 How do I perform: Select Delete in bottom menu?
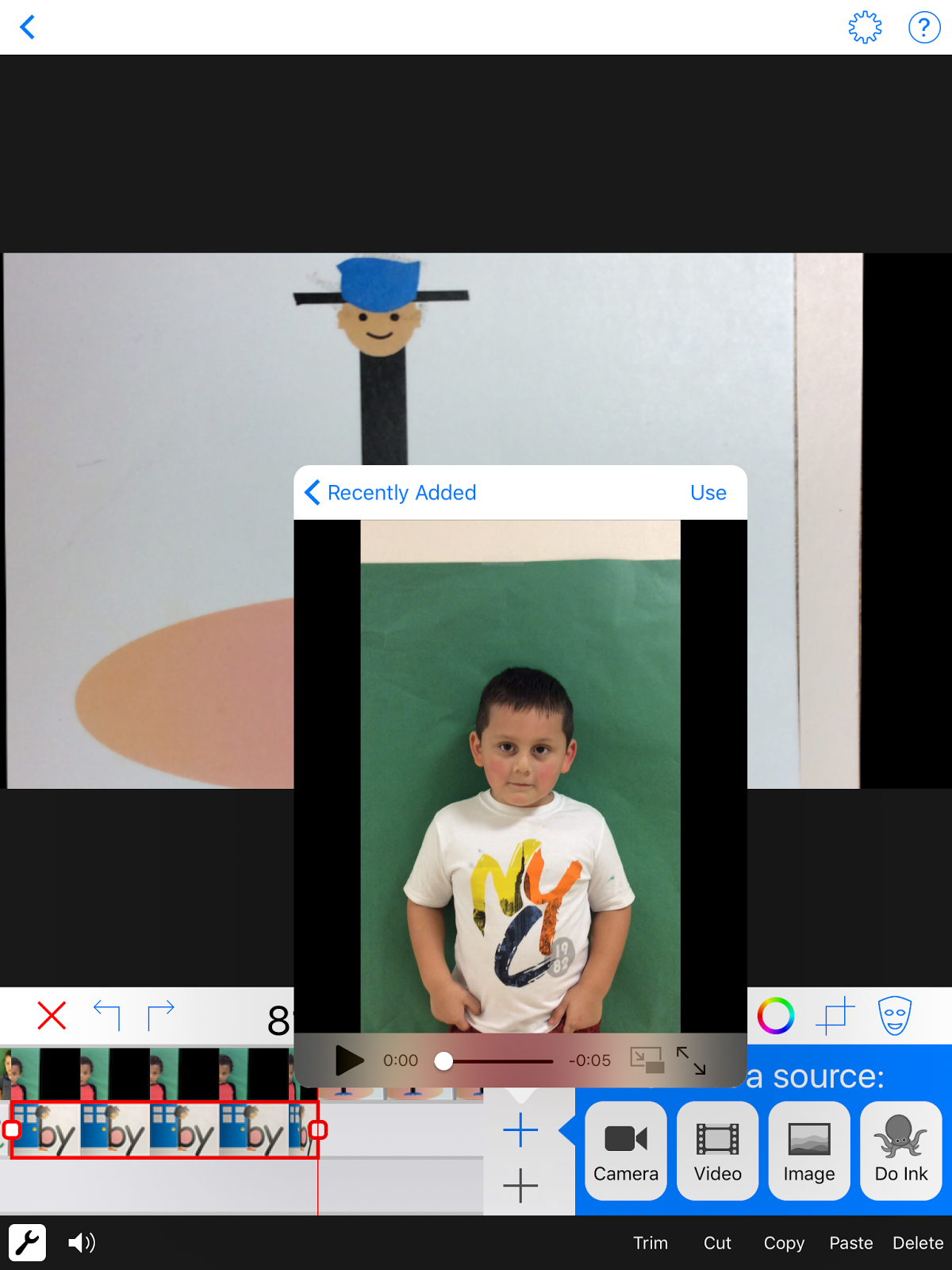(918, 1243)
